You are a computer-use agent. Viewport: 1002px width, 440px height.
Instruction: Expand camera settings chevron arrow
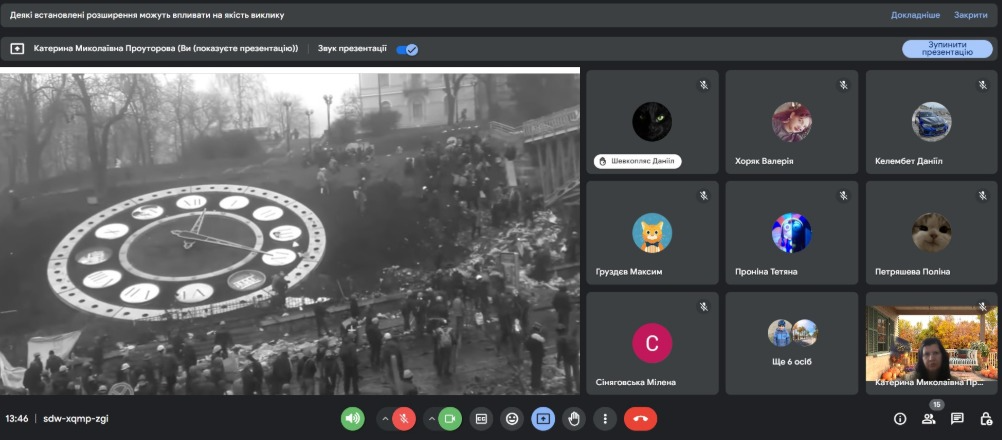pos(431,419)
